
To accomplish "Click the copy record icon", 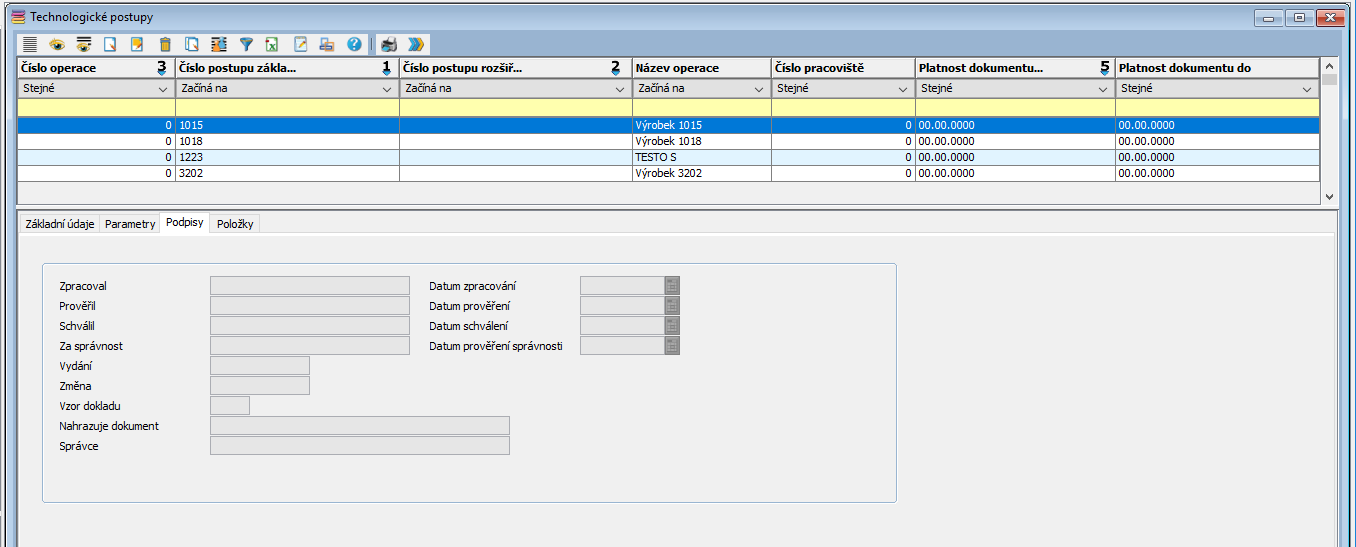I will tap(192, 44).
